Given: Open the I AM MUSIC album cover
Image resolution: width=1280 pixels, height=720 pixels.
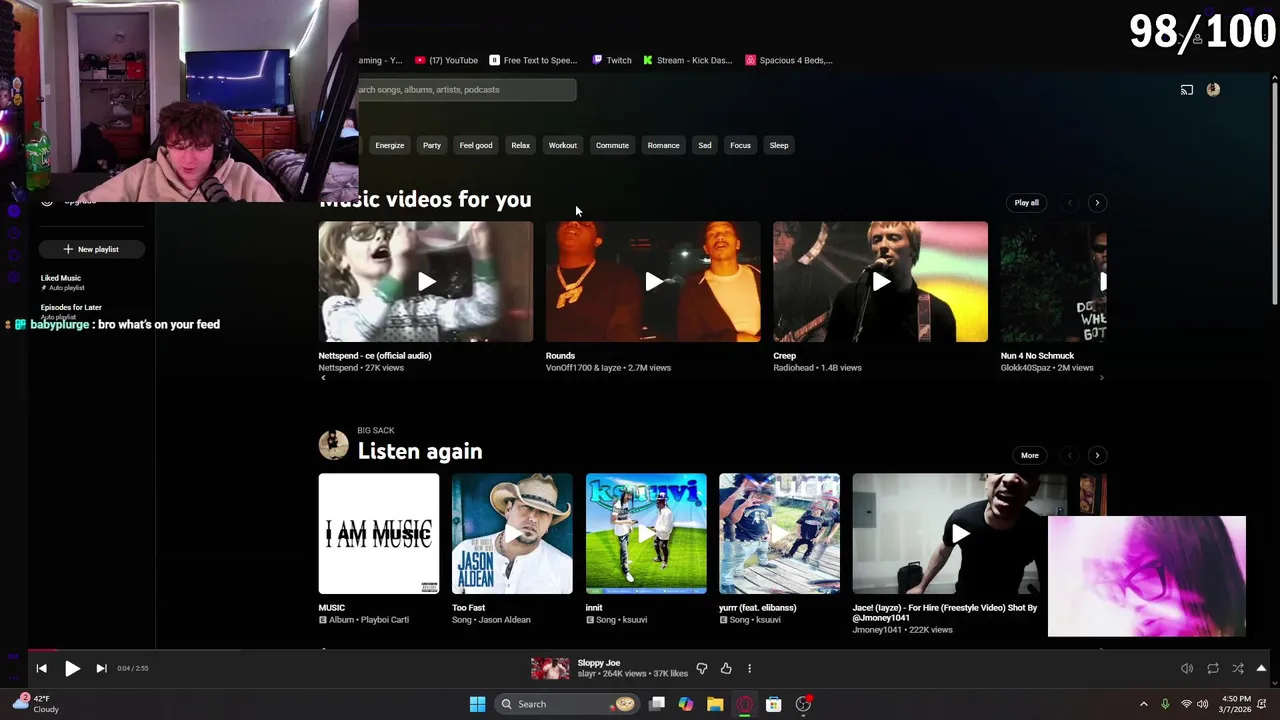Looking at the screenshot, I should coord(379,534).
